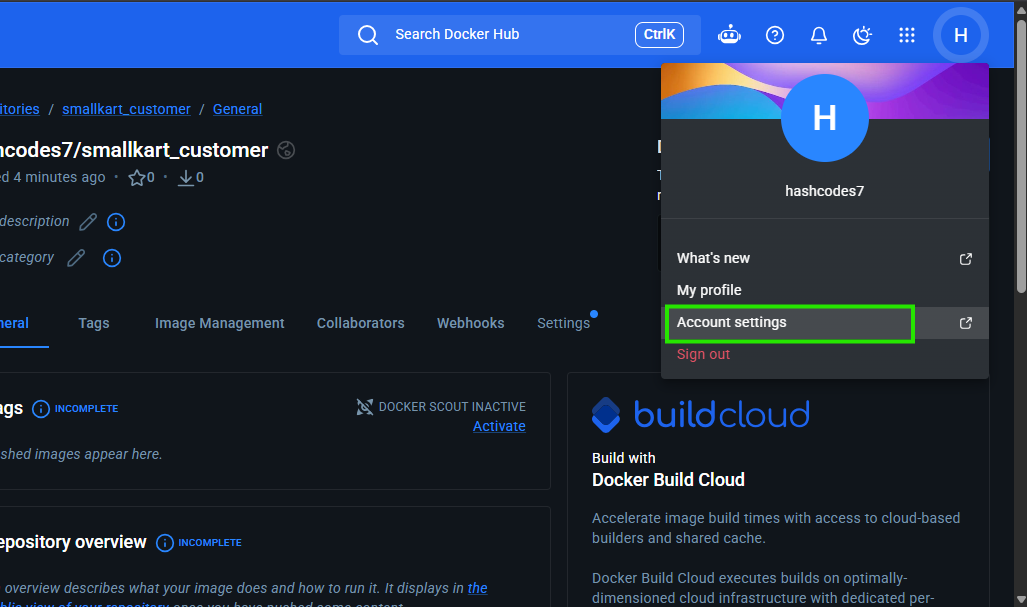Open the Ask Gordon robot assistant icon
The height and width of the screenshot is (607, 1027).
point(729,35)
